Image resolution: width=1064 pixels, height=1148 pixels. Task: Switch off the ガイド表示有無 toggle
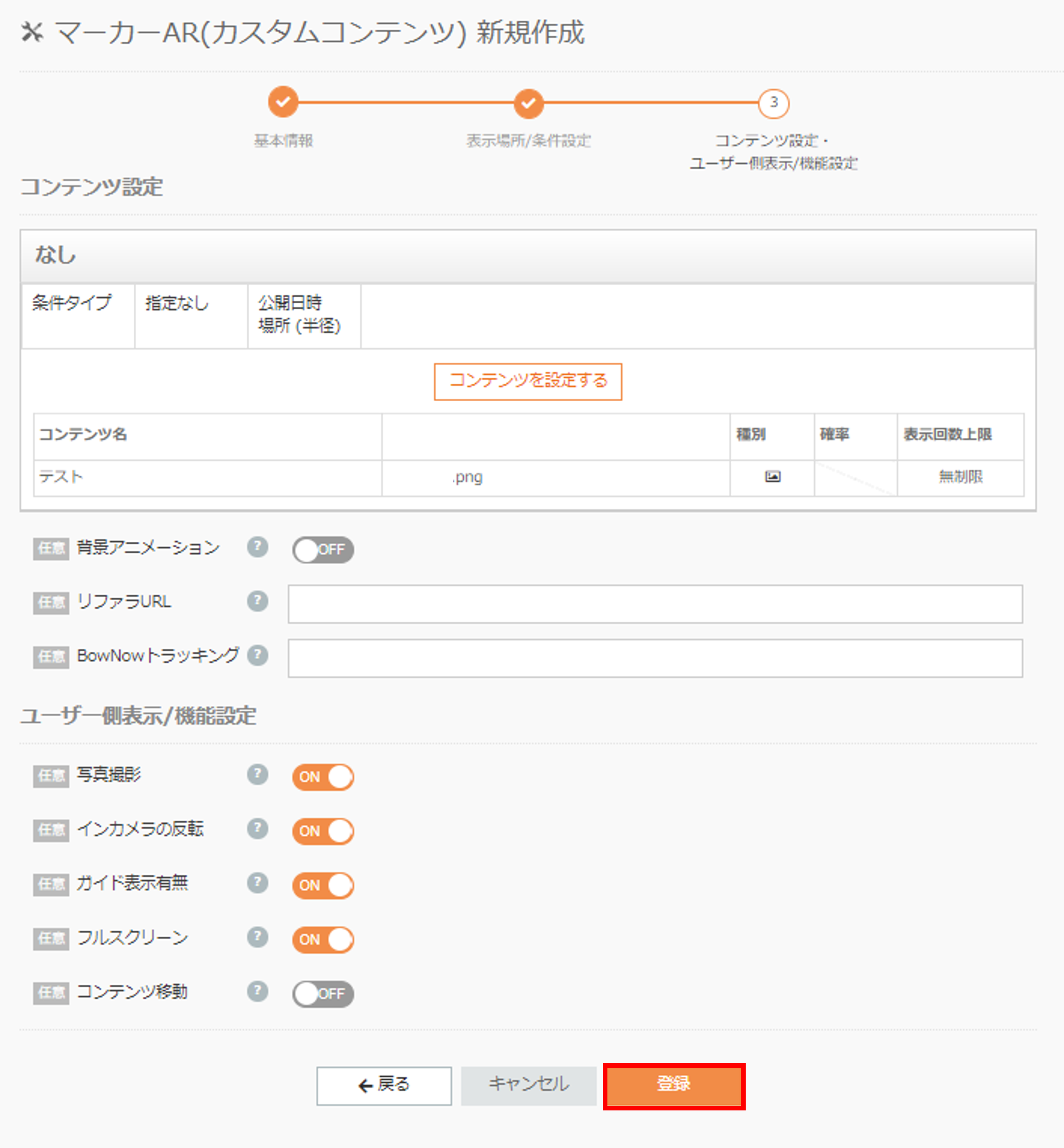[323, 885]
